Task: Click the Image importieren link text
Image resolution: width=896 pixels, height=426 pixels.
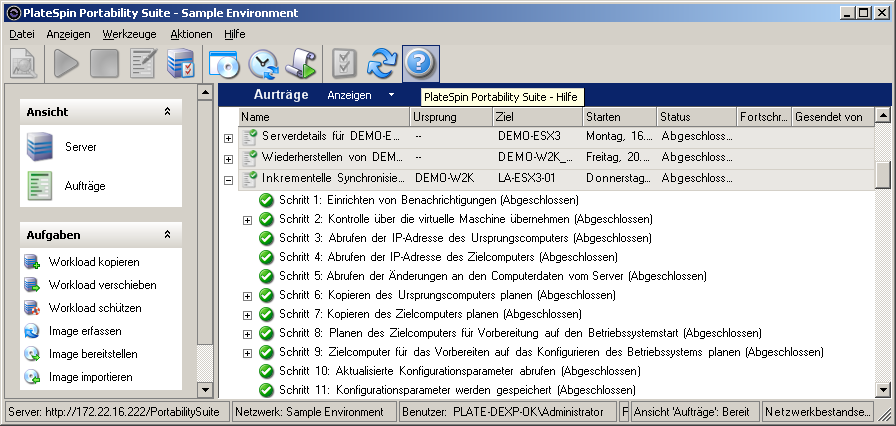Action: click(91, 377)
